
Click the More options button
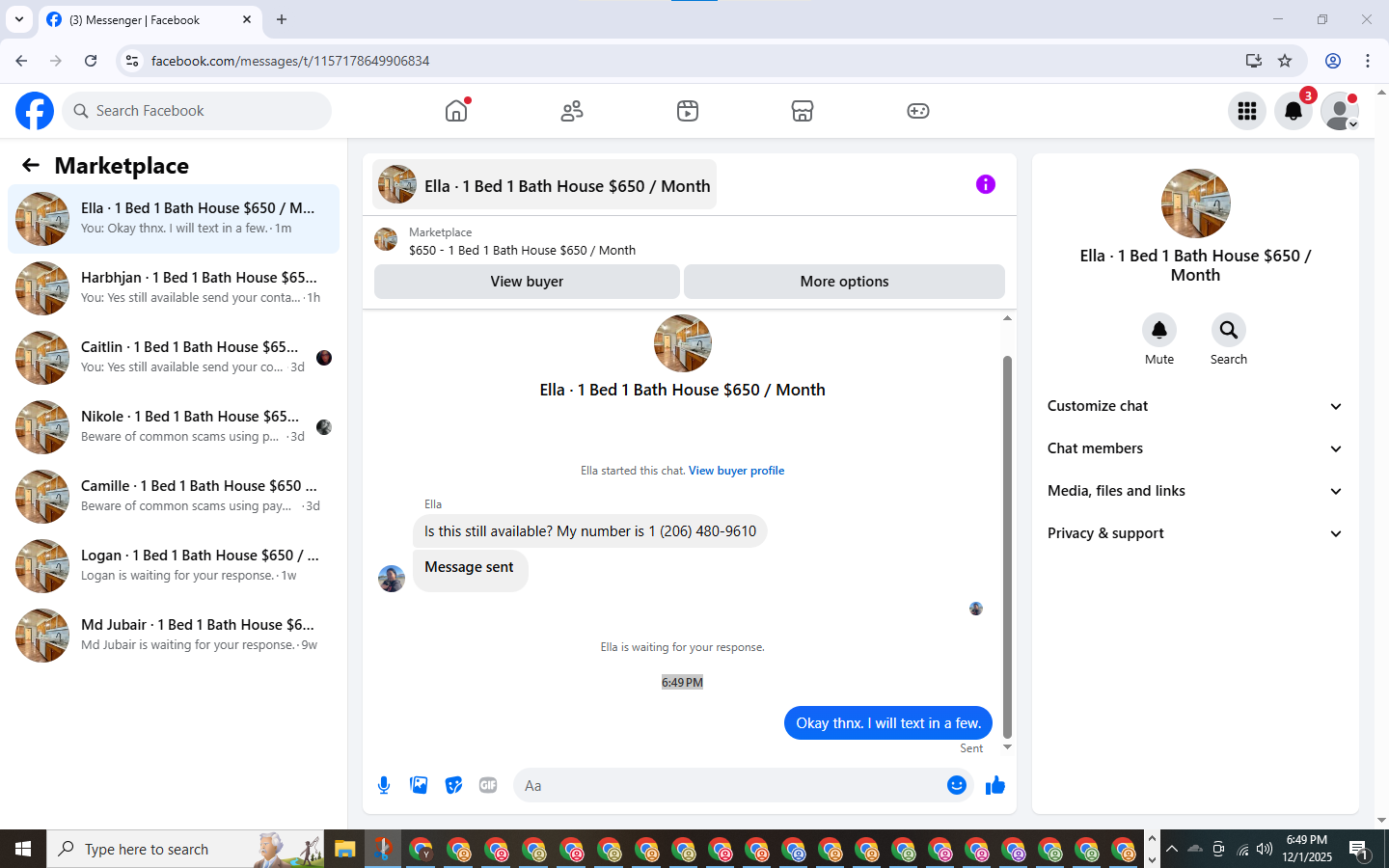[x=844, y=282]
